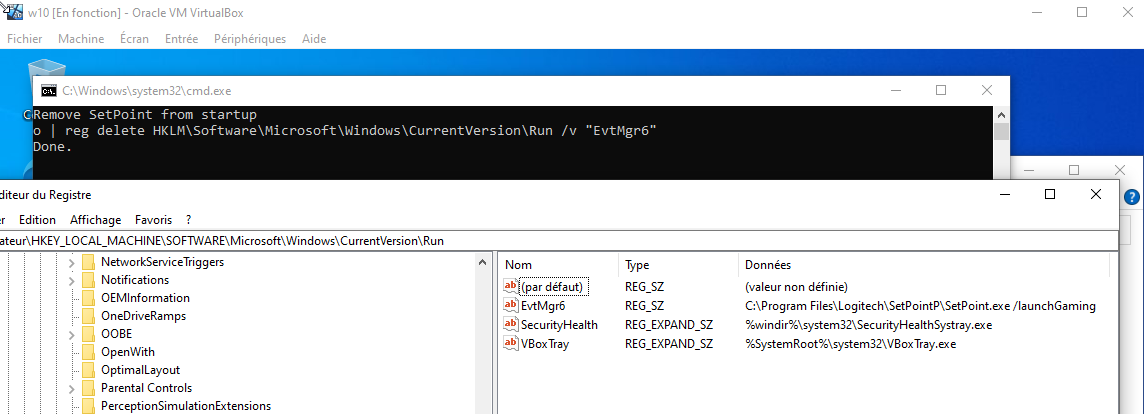This screenshot has height=414, width=1144.
Task: Select the (par défaut) value icon
Action: (511, 287)
